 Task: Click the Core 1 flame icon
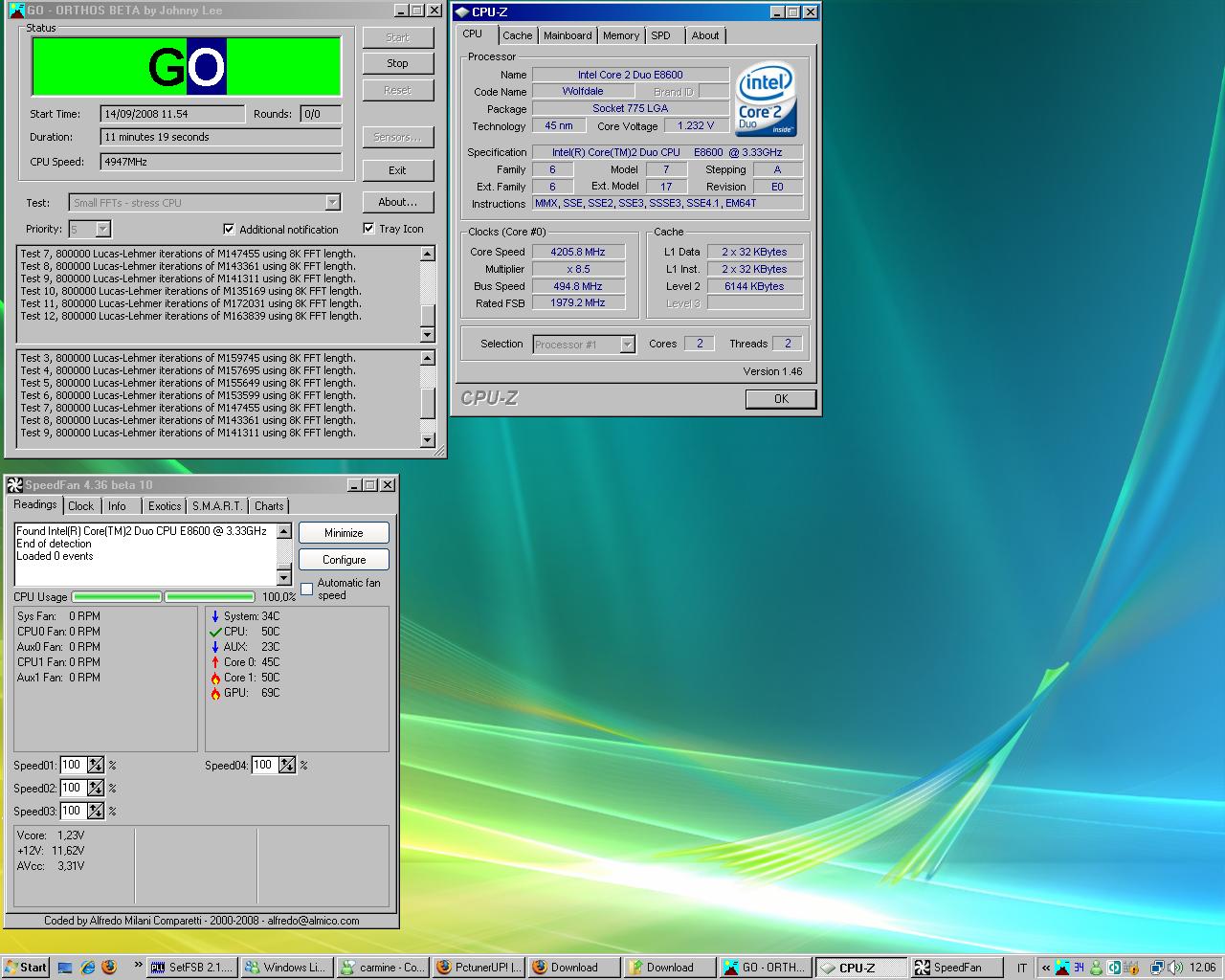coord(215,678)
